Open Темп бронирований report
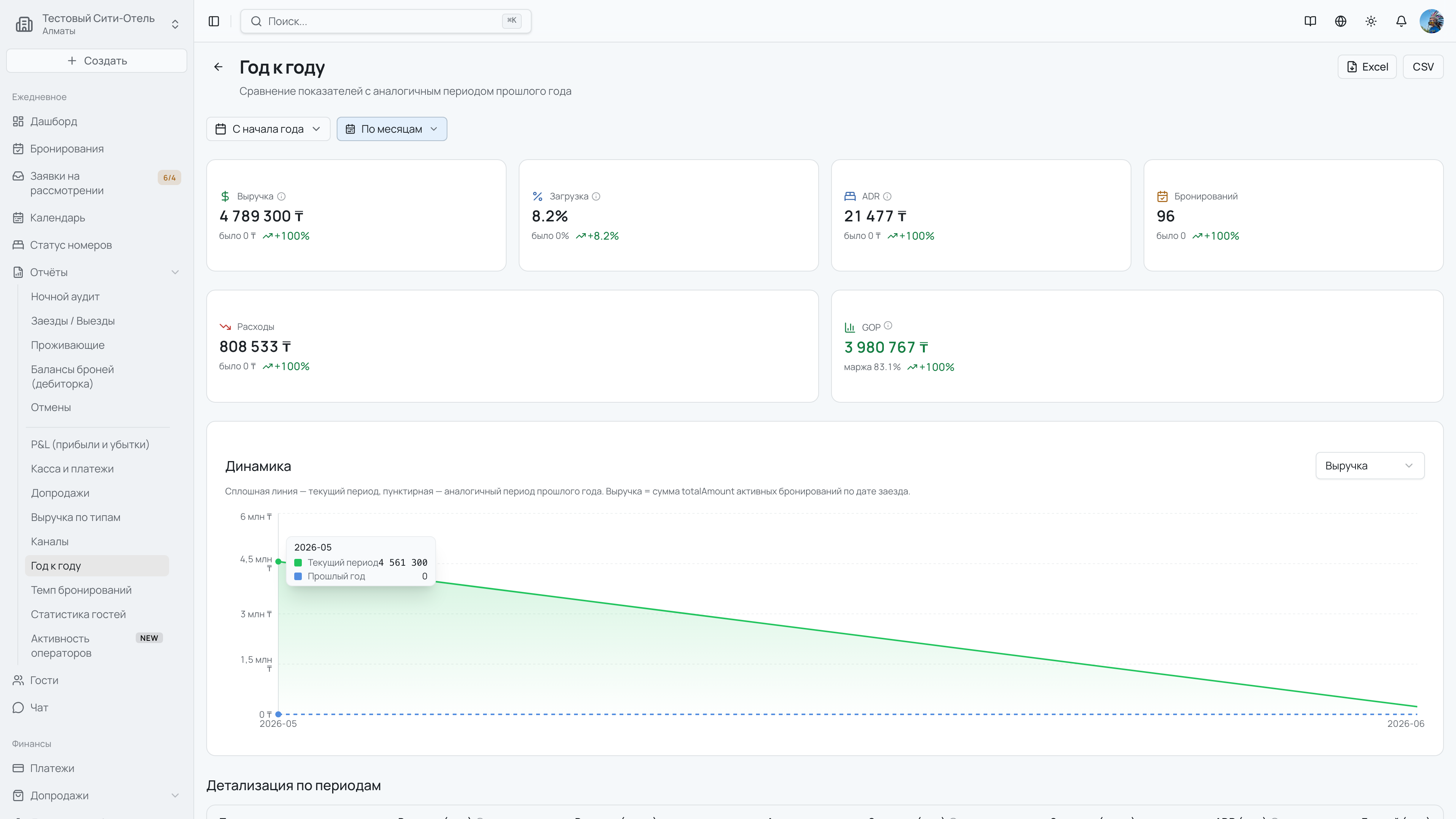The height and width of the screenshot is (819, 1456). point(82,590)
